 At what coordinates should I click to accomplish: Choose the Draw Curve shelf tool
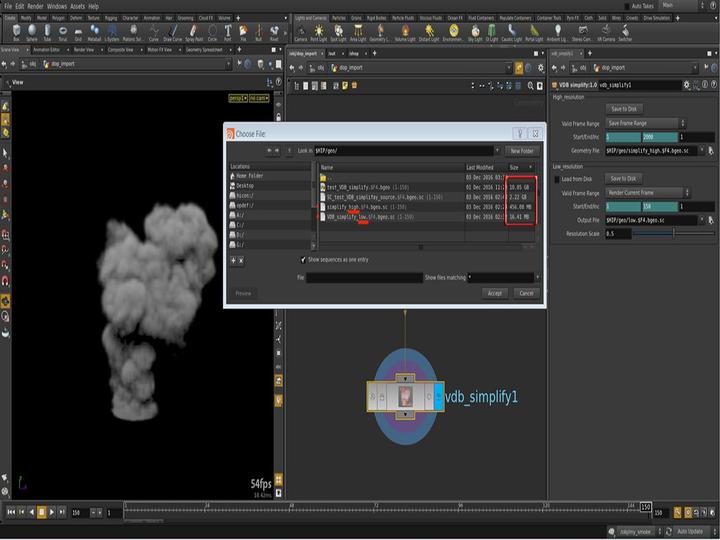coord(171,32)
